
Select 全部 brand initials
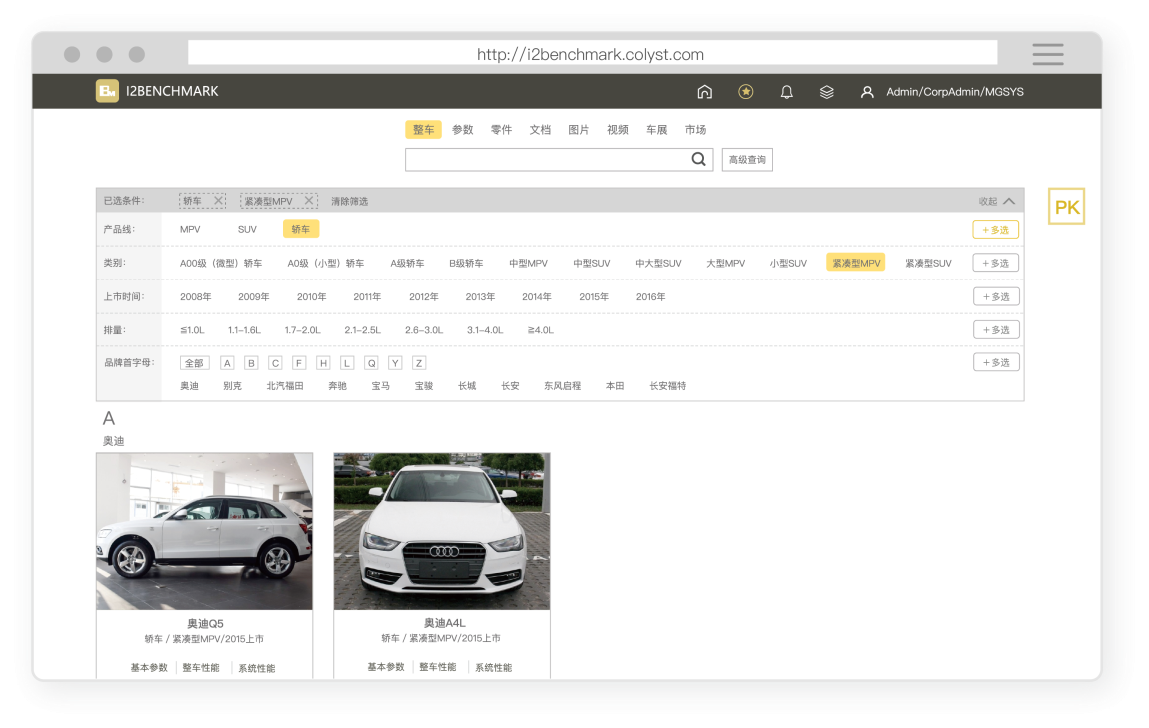(x=194, y=363)
